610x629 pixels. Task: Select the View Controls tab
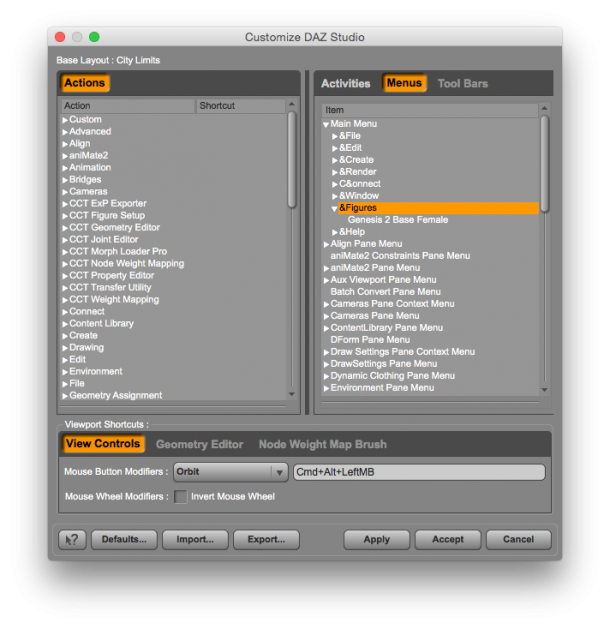click(x=103, y=444)
